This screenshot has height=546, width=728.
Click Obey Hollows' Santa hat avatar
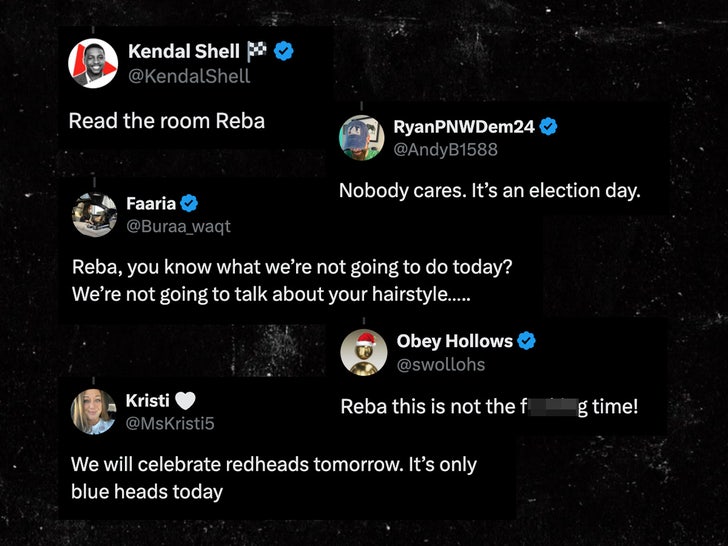pos(364,351)
